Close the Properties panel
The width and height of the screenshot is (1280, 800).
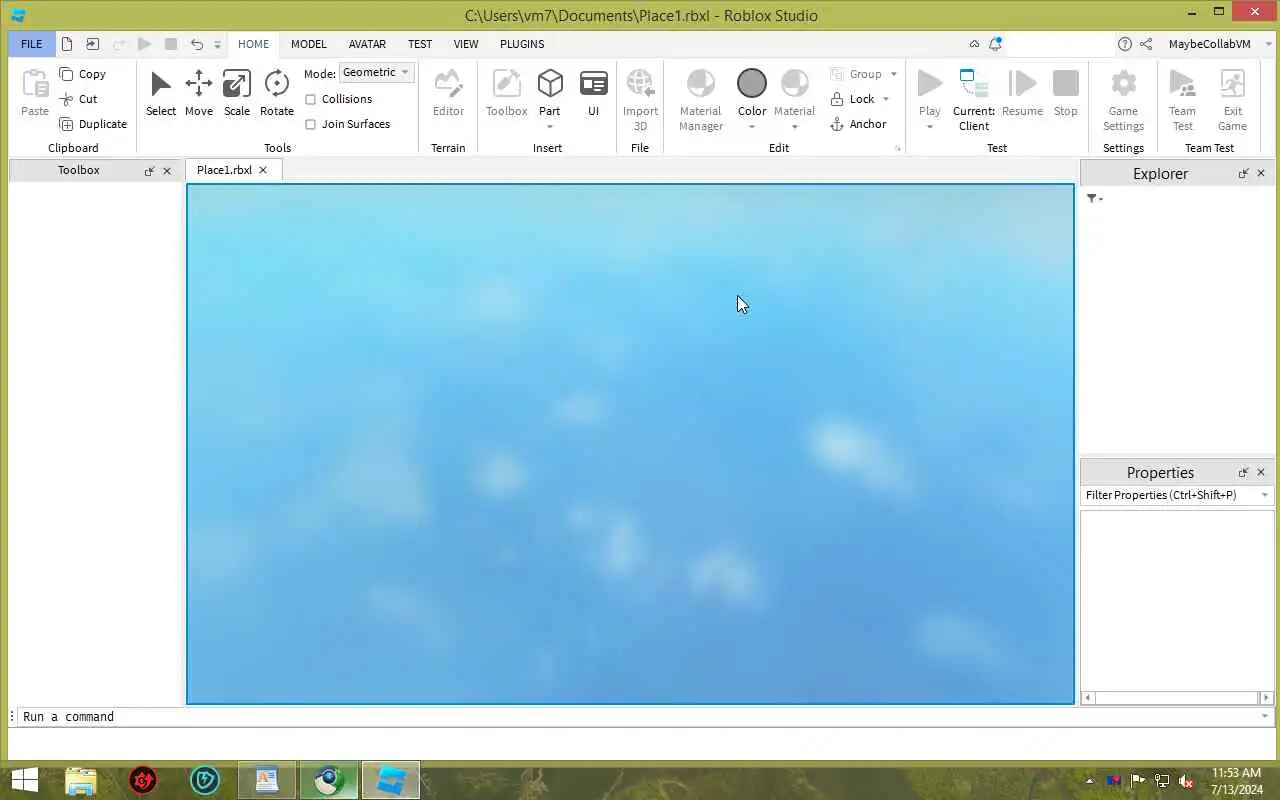pyautogui.click(x=1261, y=472)
